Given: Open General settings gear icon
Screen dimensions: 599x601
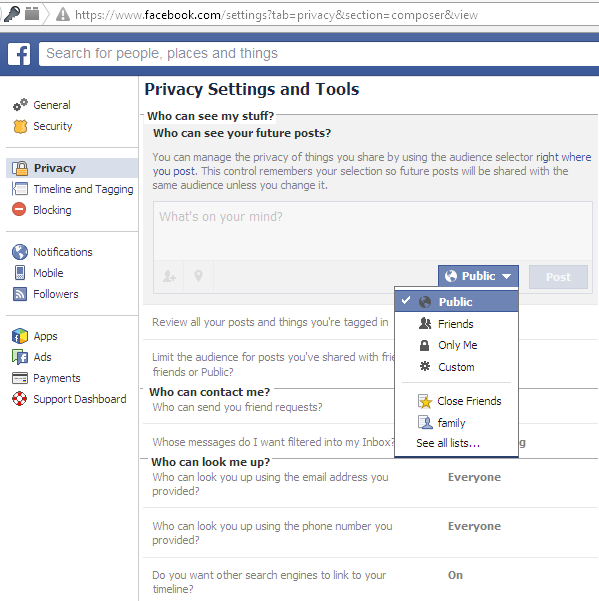Looking at the screenshot, I should [x=20, y=105].
